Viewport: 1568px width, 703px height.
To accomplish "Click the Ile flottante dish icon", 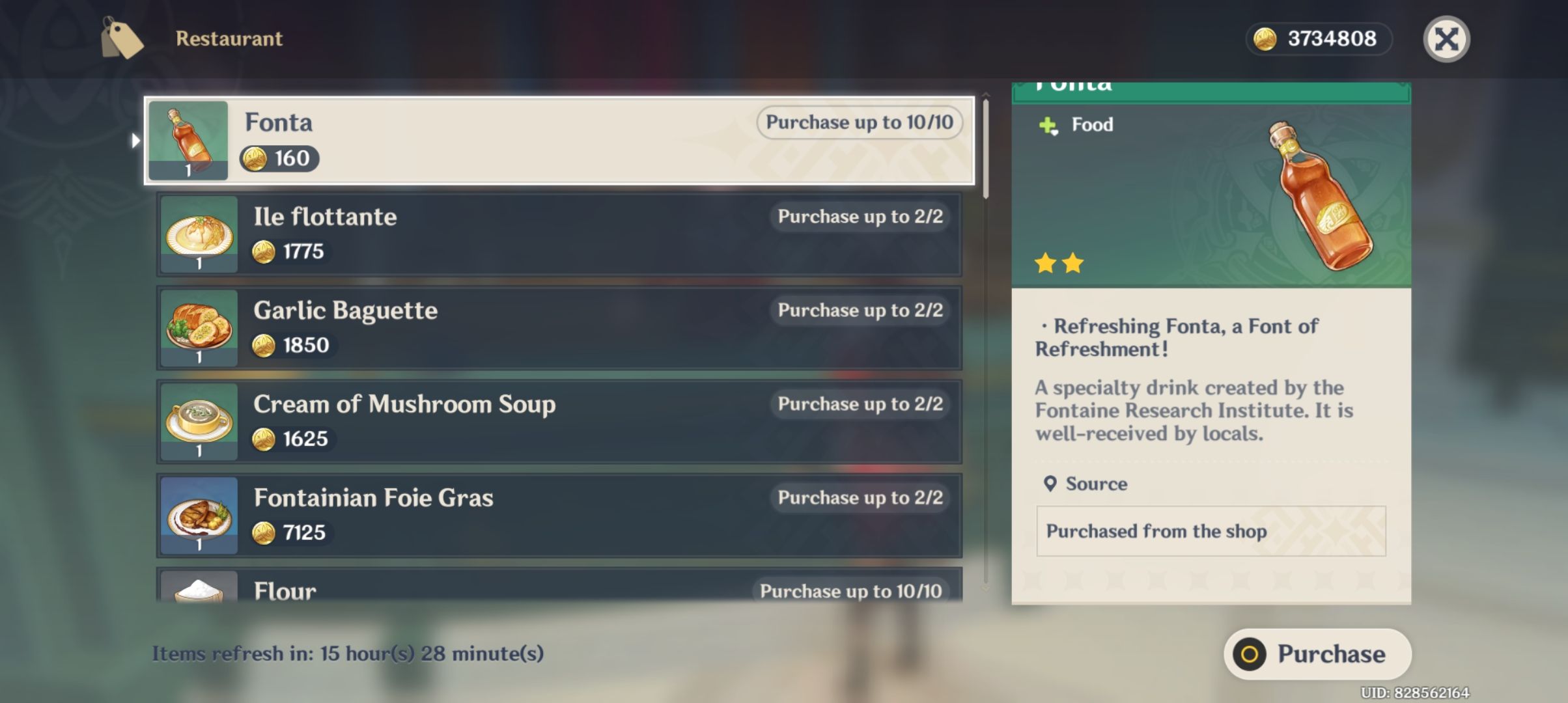I will point(199,234).
